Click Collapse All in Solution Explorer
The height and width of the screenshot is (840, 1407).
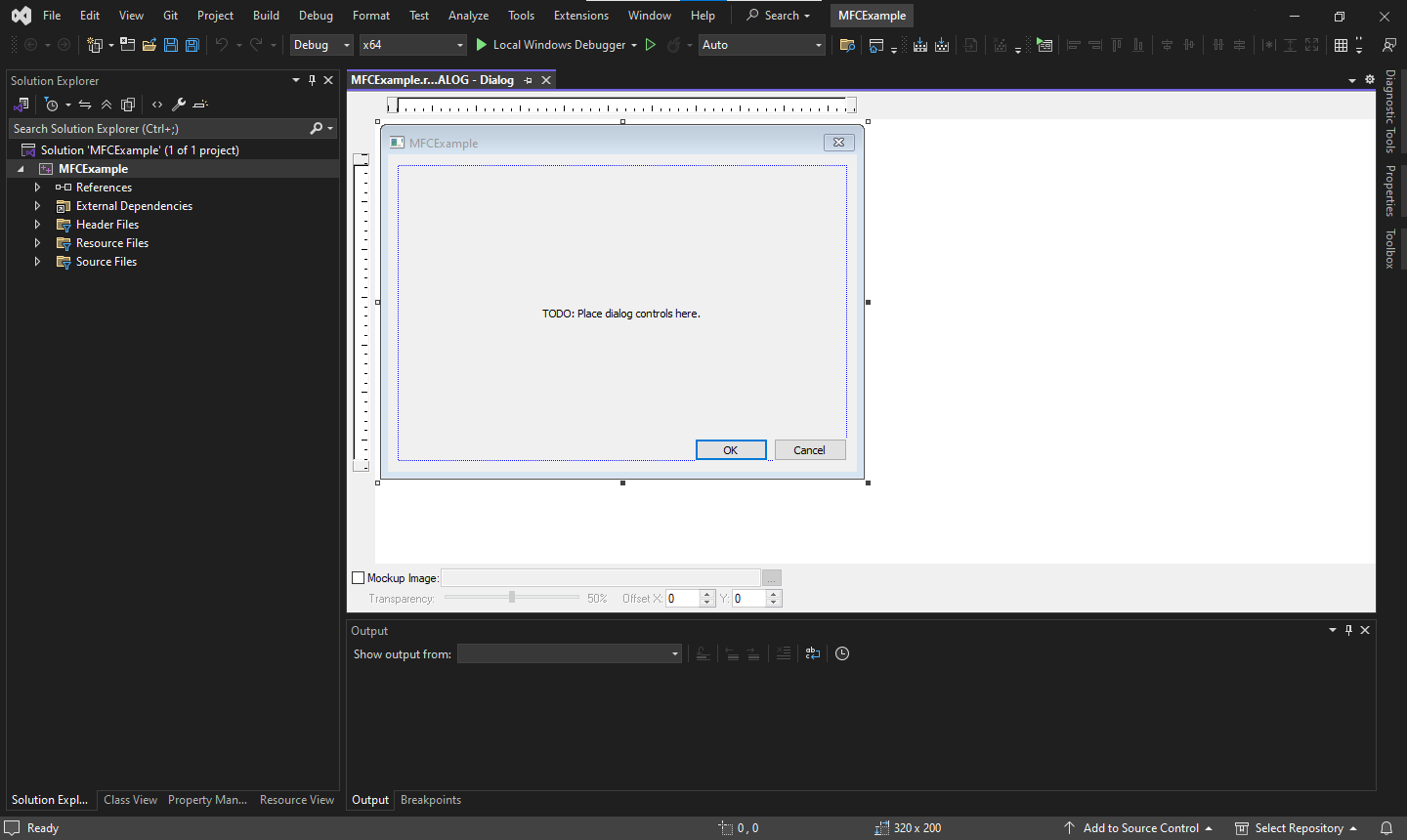107,105
